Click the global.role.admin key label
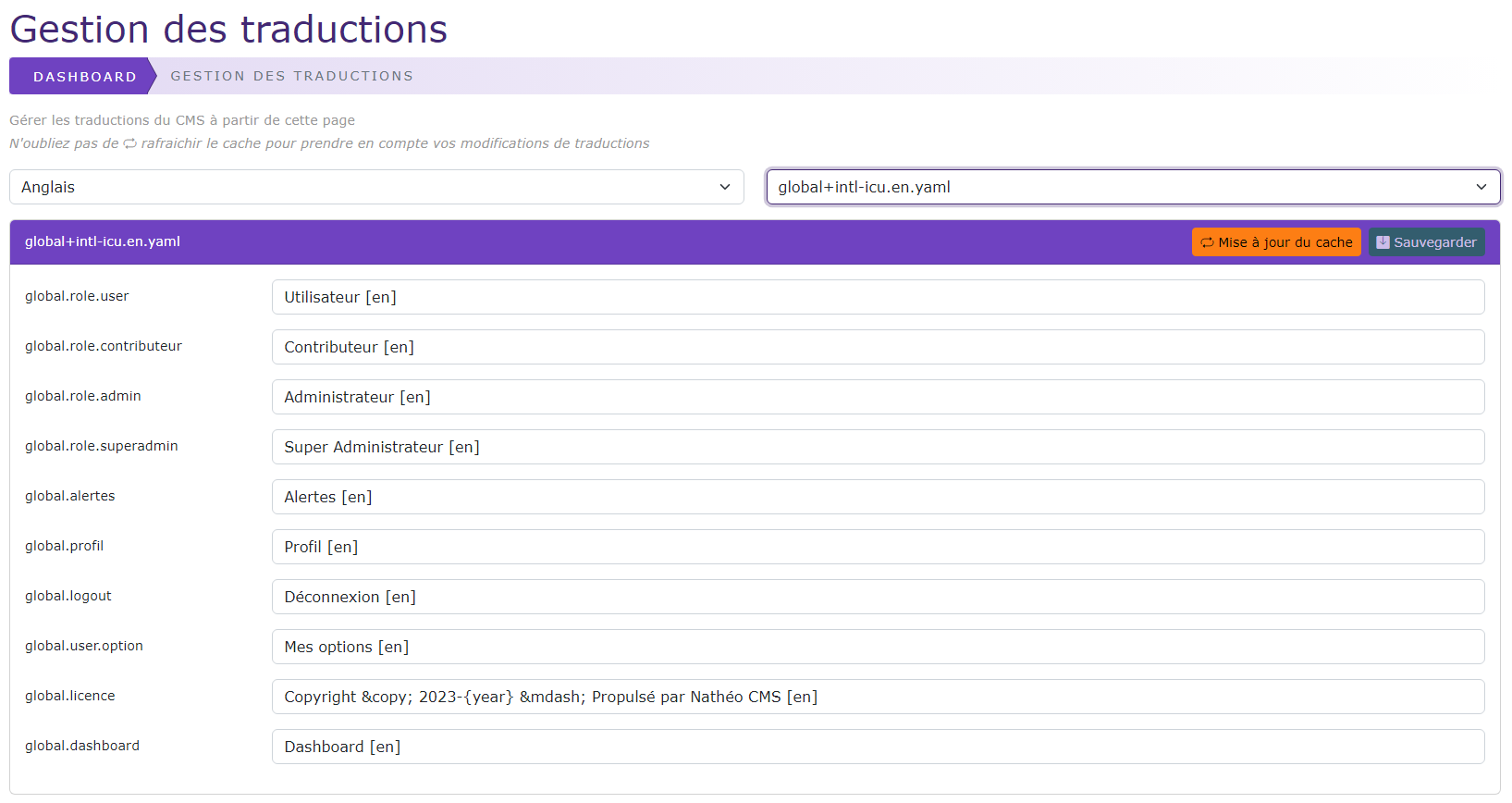 tap(83, 396)
